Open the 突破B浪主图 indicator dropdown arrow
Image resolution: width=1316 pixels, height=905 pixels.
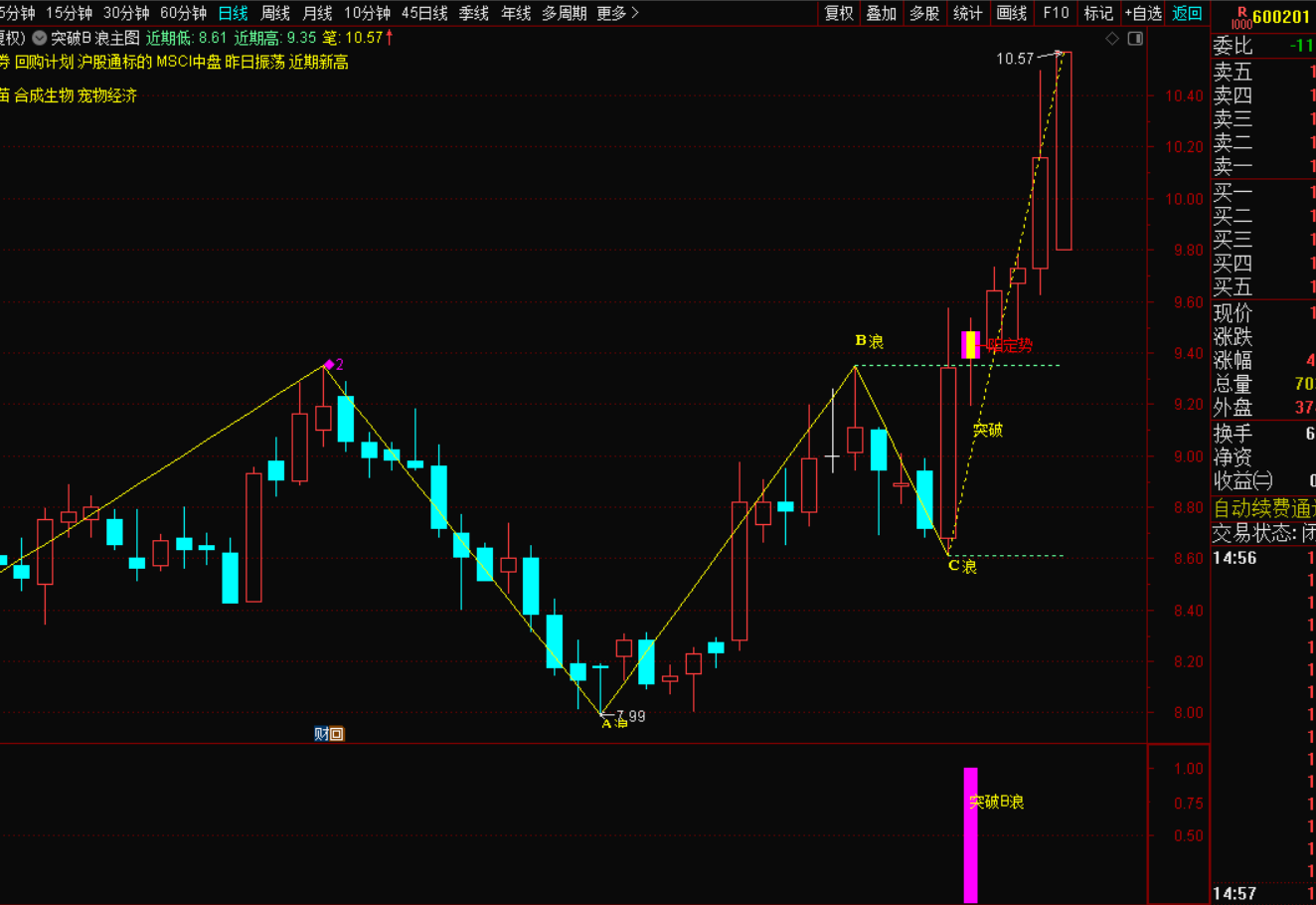click(40, 38)
